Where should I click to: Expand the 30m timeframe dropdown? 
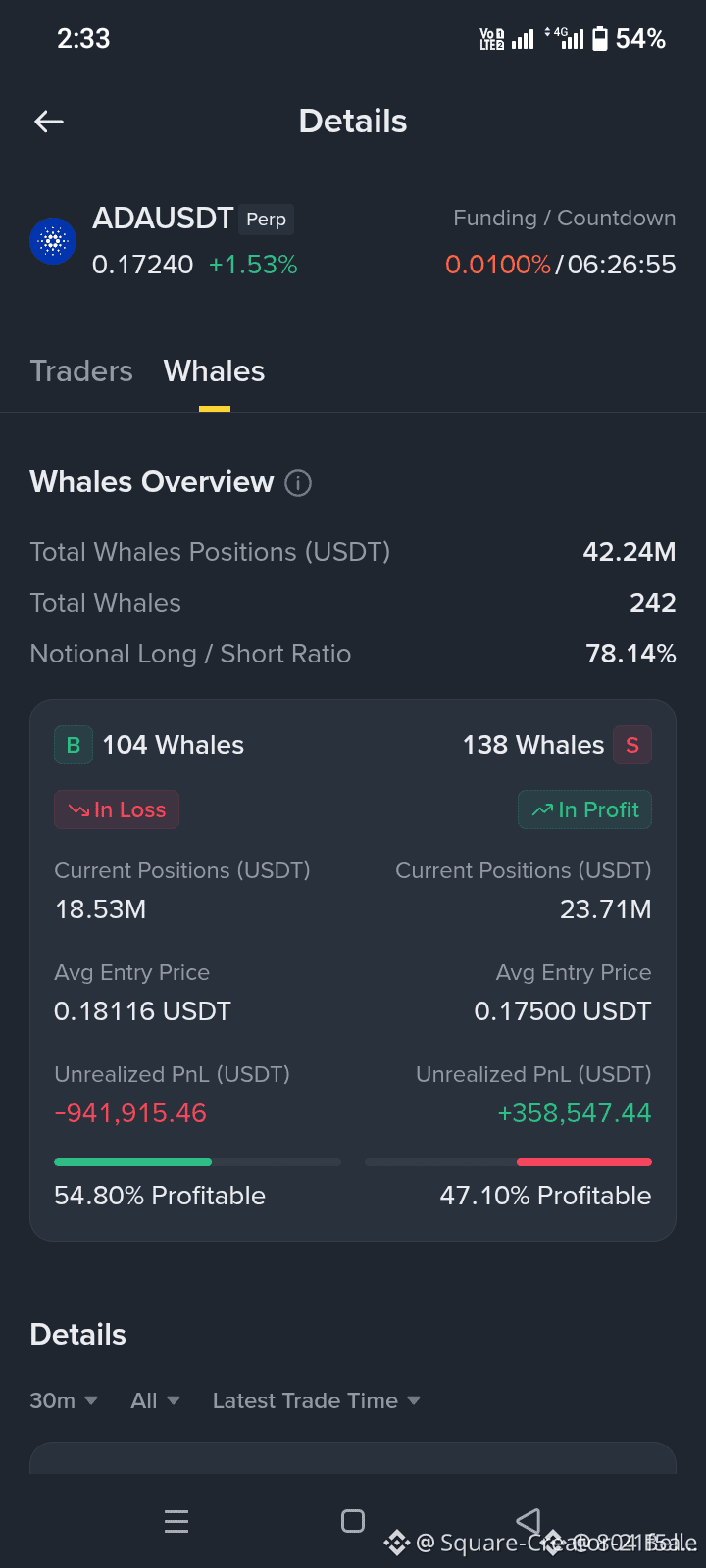64,1401
